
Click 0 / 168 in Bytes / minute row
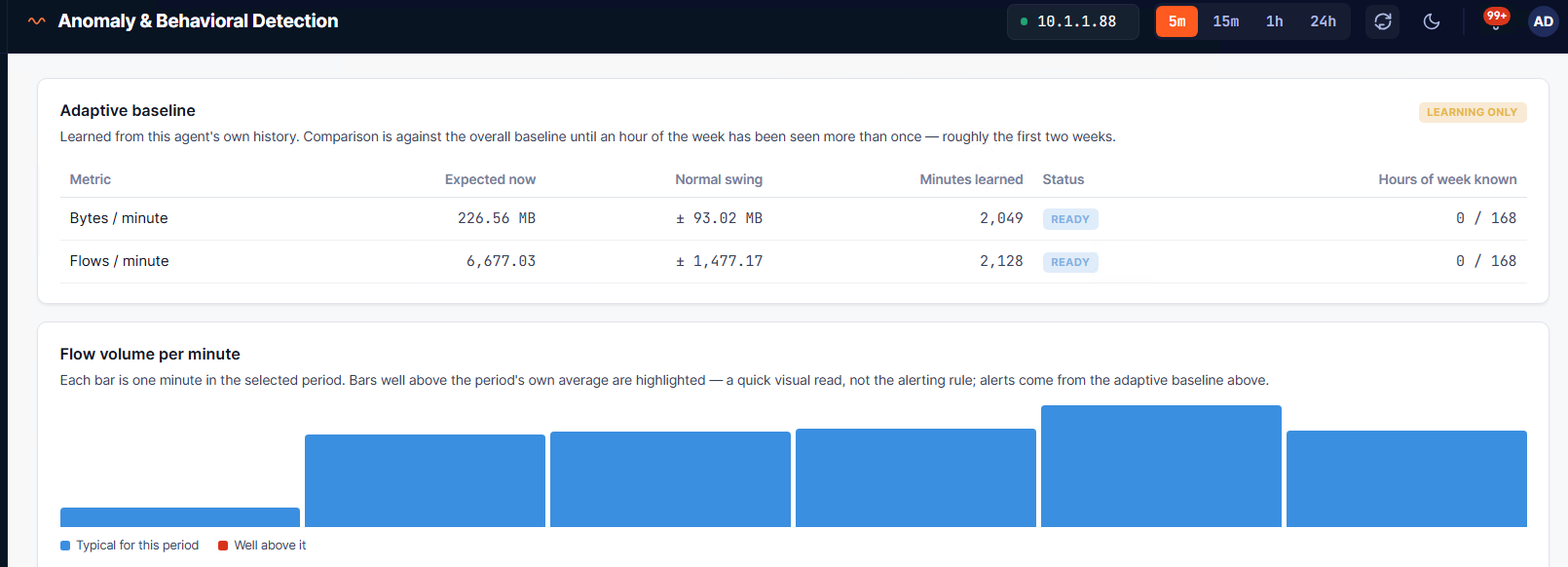[x=1486, y=218]
